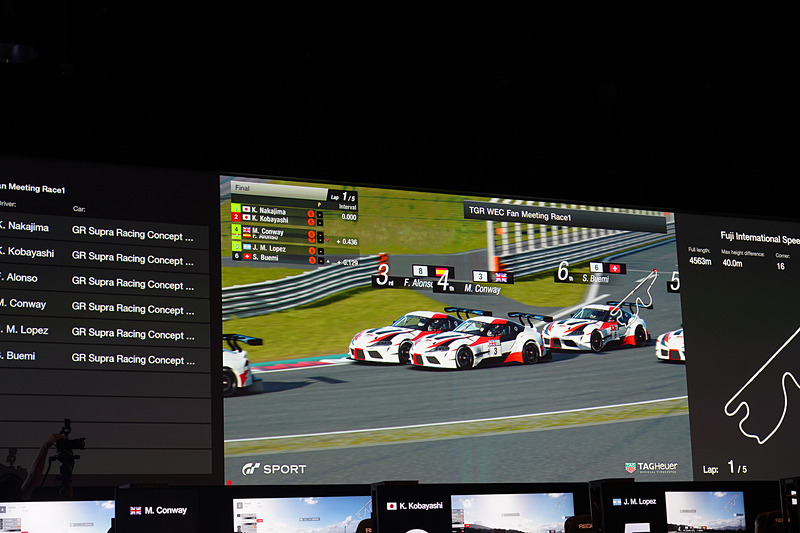Click the monitor screen right of K. Kobayashi label

pos(513,513)
